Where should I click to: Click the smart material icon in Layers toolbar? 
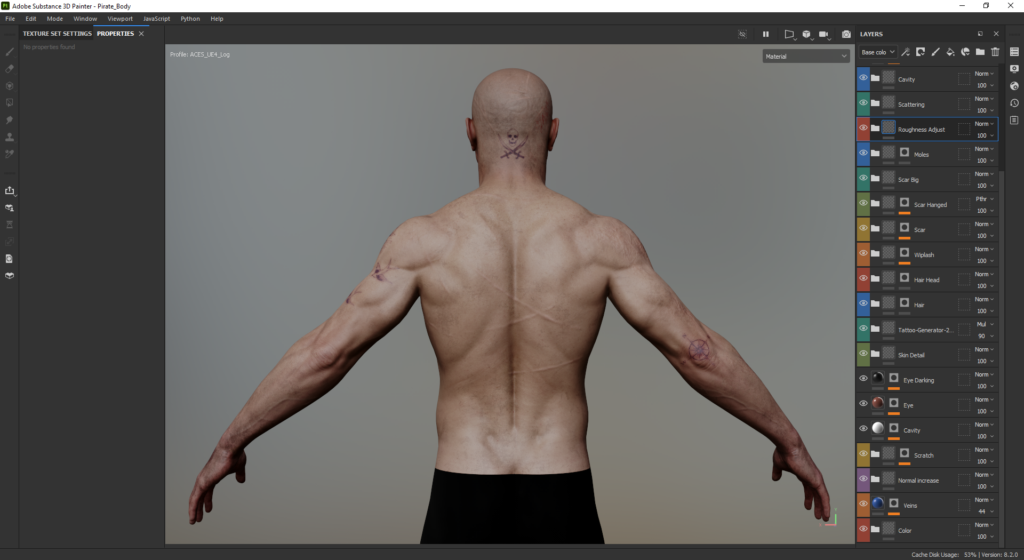coord(965,52)
